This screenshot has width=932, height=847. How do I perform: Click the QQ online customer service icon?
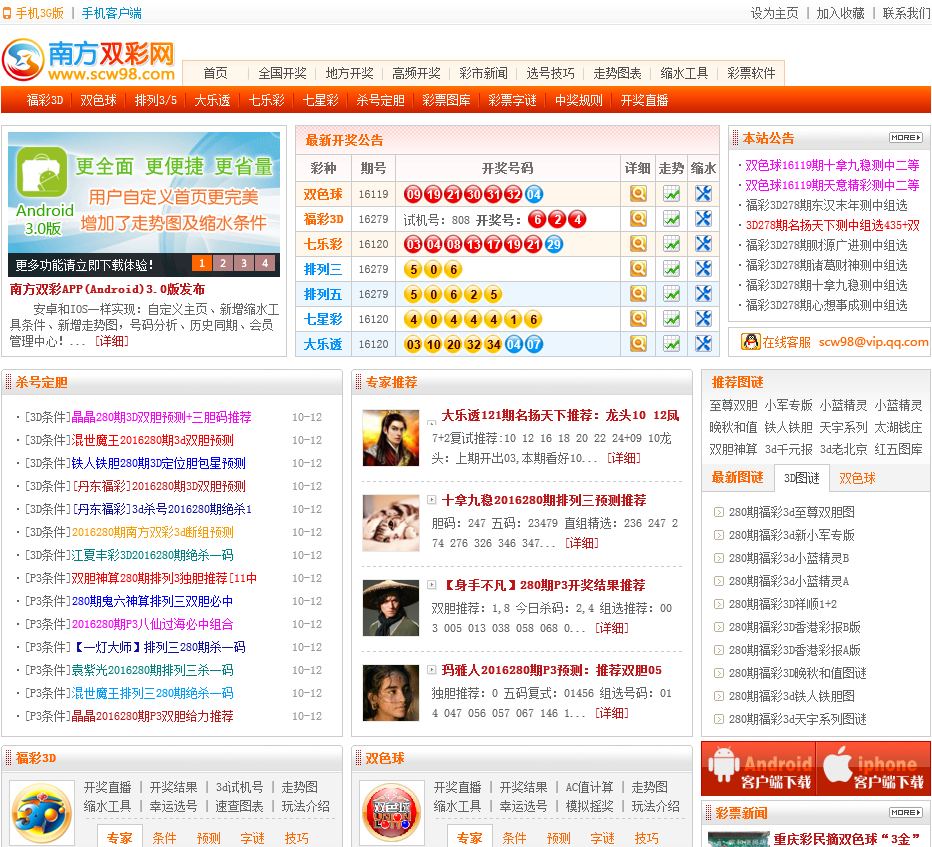(750, 342)
